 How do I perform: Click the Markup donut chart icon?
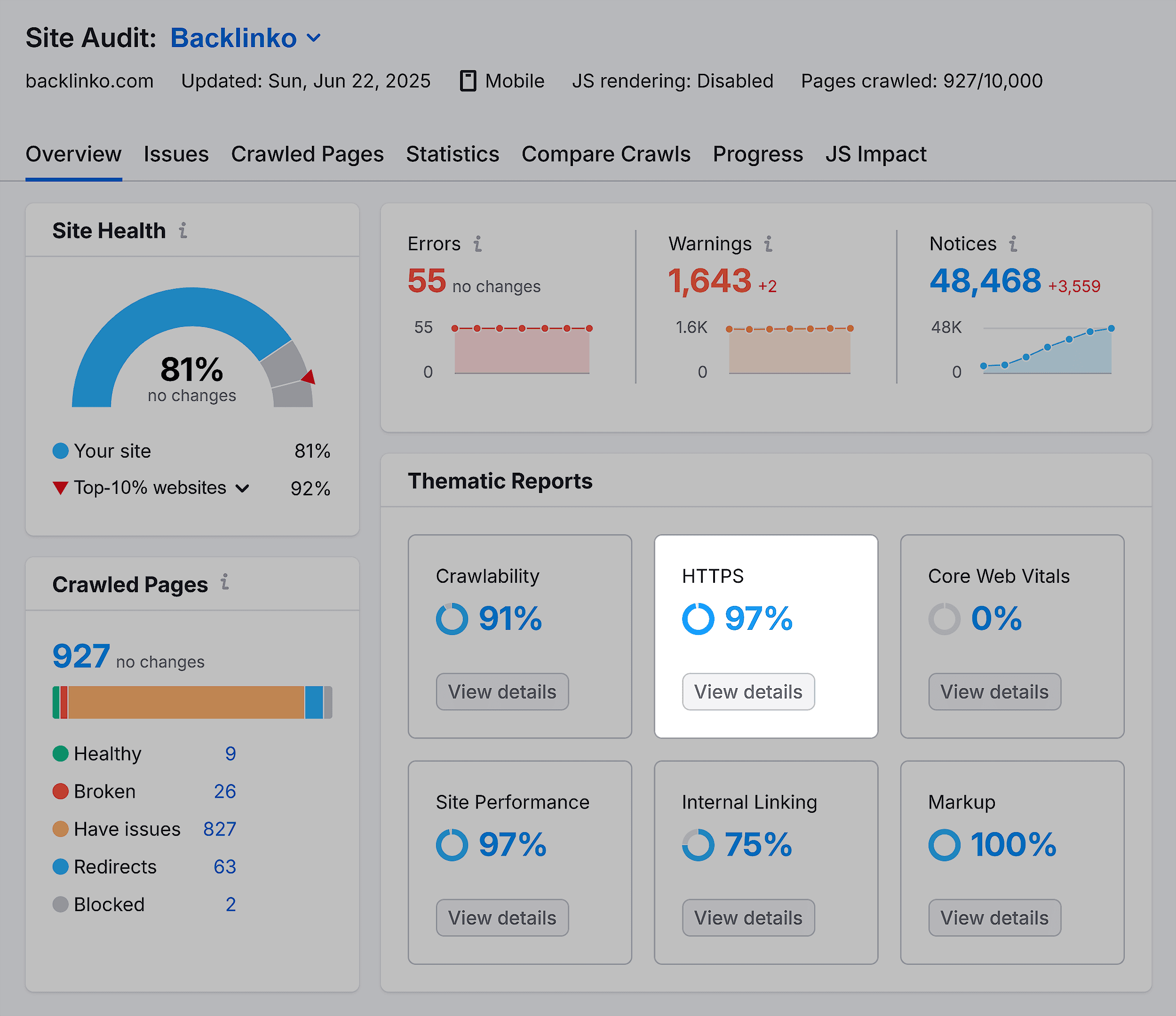(x=945, y=845)
